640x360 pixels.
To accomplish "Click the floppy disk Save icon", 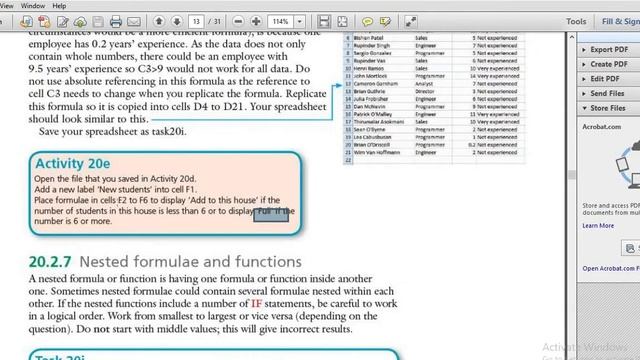I will (x=98, y=22).
